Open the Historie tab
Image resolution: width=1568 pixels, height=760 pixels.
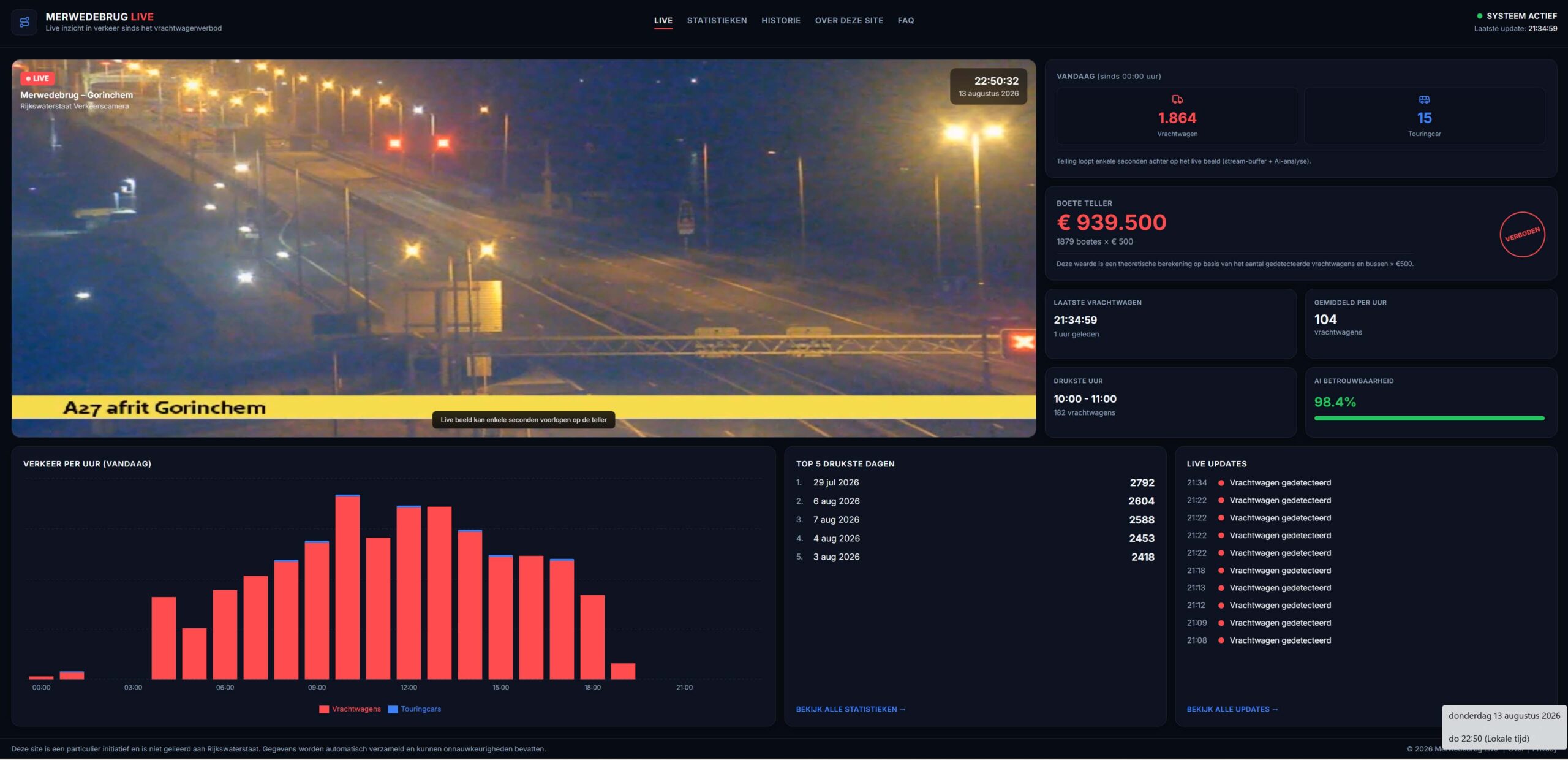click(780, 21)
